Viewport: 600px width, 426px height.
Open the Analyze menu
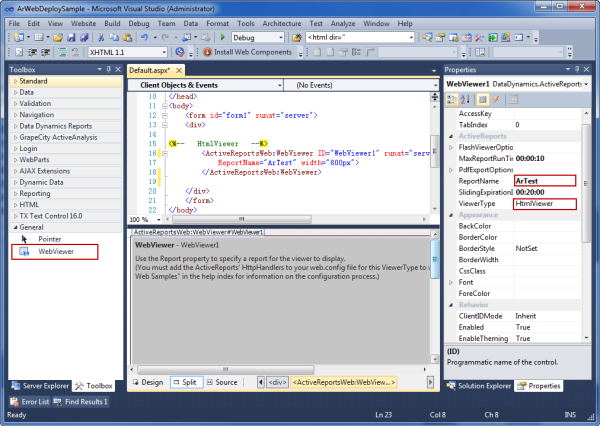(343, 23)
